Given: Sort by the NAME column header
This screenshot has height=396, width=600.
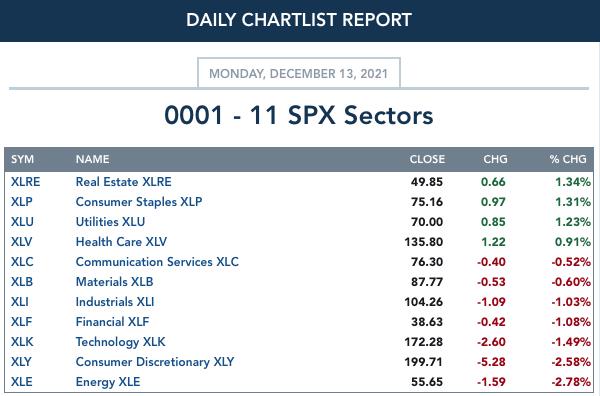Looking at the screenshot, I should (92, 159).
